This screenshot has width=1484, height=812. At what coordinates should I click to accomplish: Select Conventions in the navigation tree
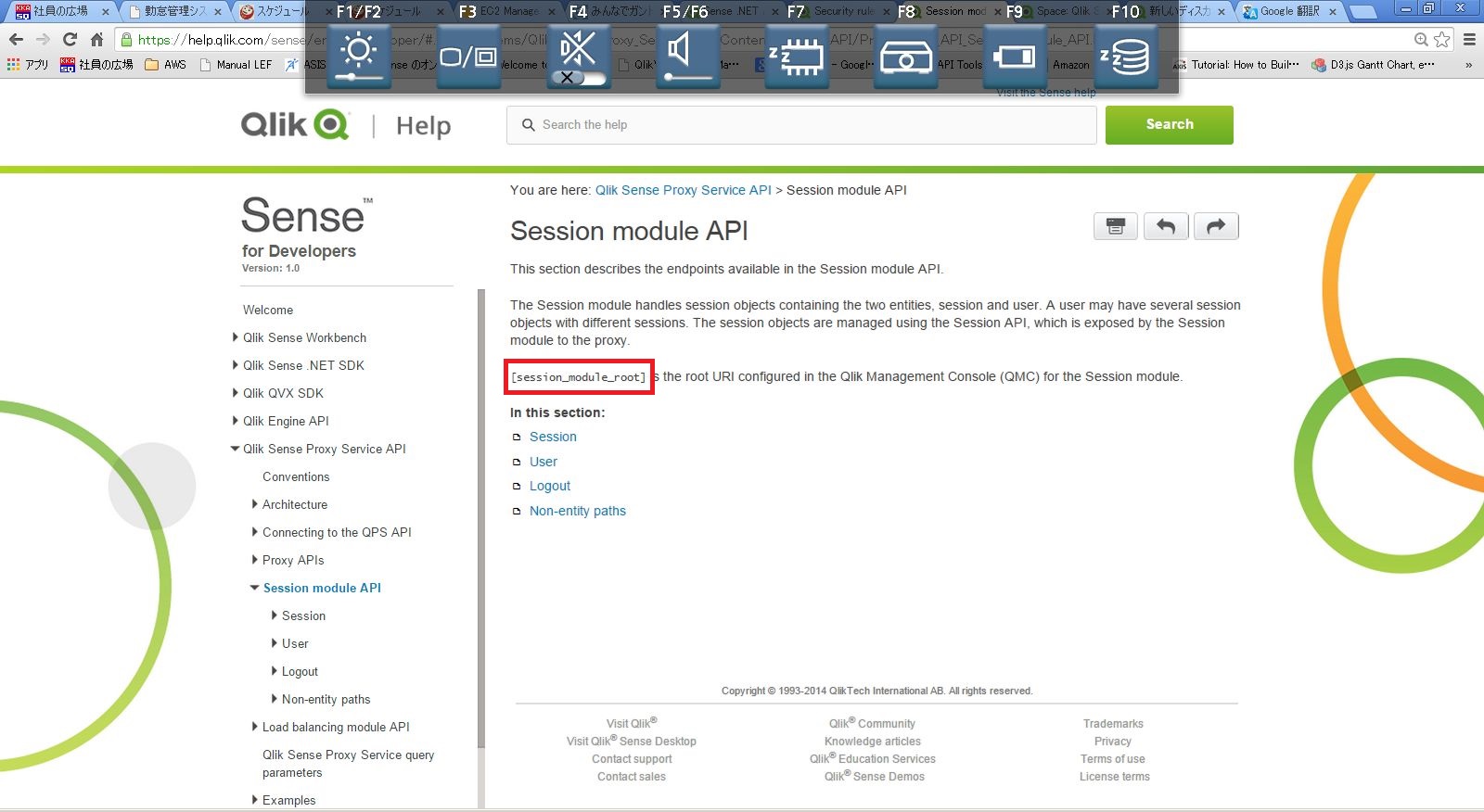coord(296,476)
